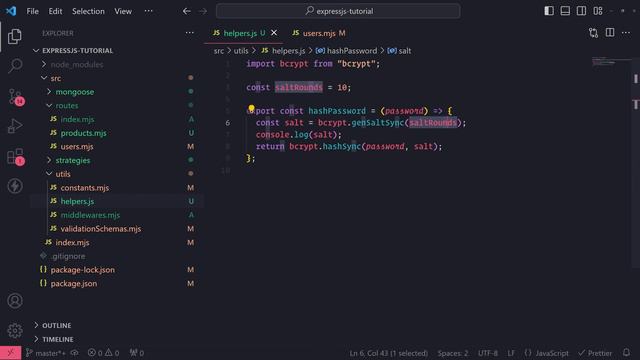Screen dimensions: 640x360
Task: Switch to the users.mjs editor tab
Action: (x=319, y=33)
